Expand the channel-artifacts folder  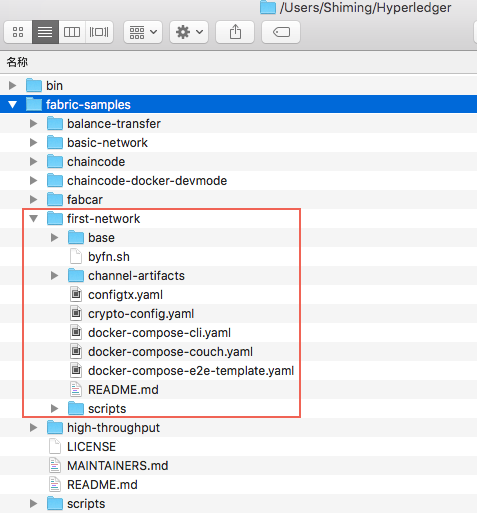54,276
